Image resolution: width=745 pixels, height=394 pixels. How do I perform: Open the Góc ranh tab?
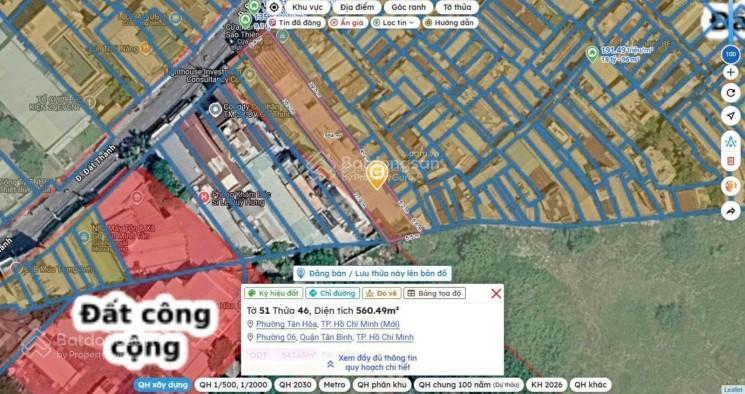pyautogui.click(x=408, y=7)
